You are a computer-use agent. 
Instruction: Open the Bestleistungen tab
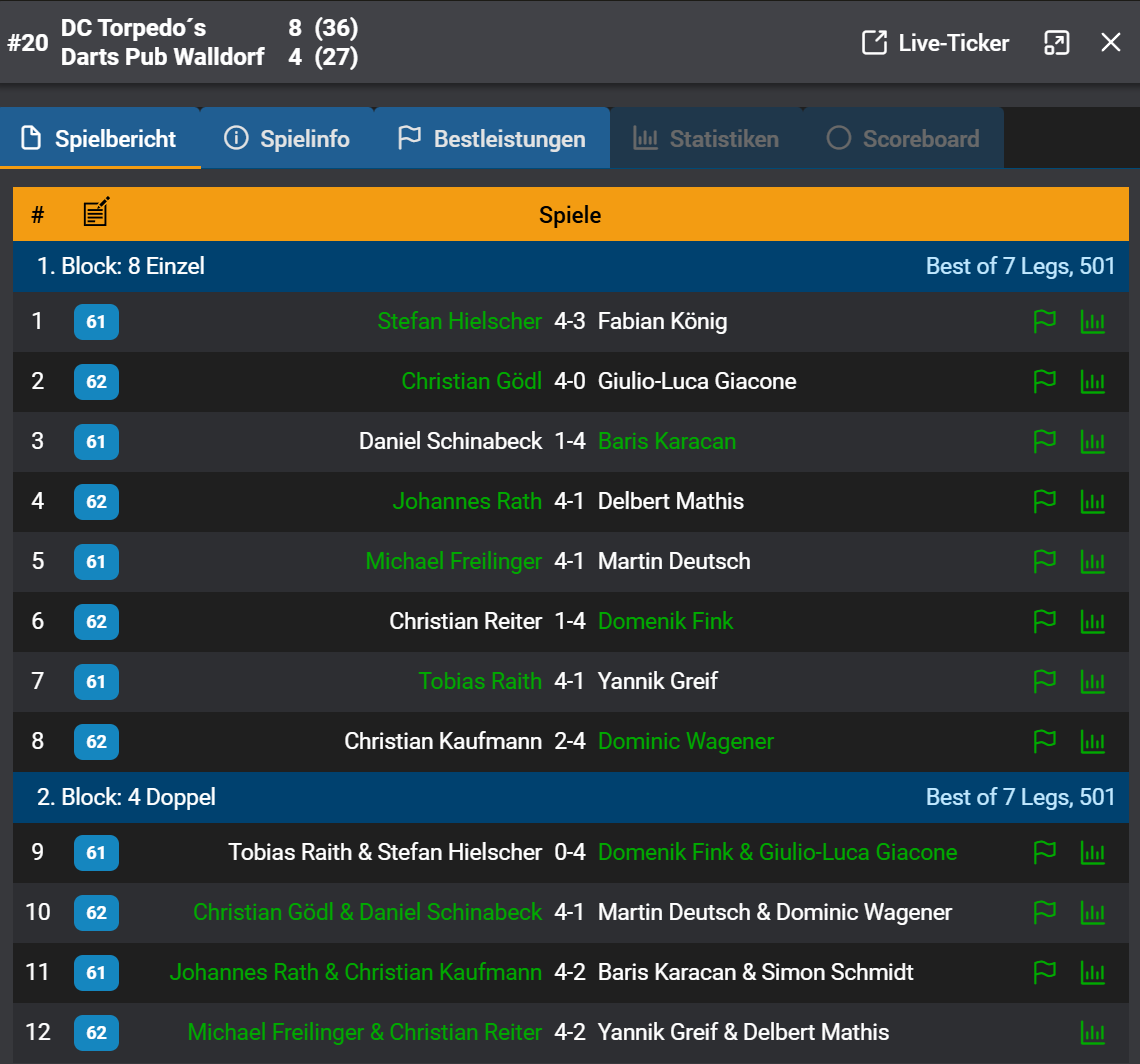pyautogui.click(x=492, y=139)
